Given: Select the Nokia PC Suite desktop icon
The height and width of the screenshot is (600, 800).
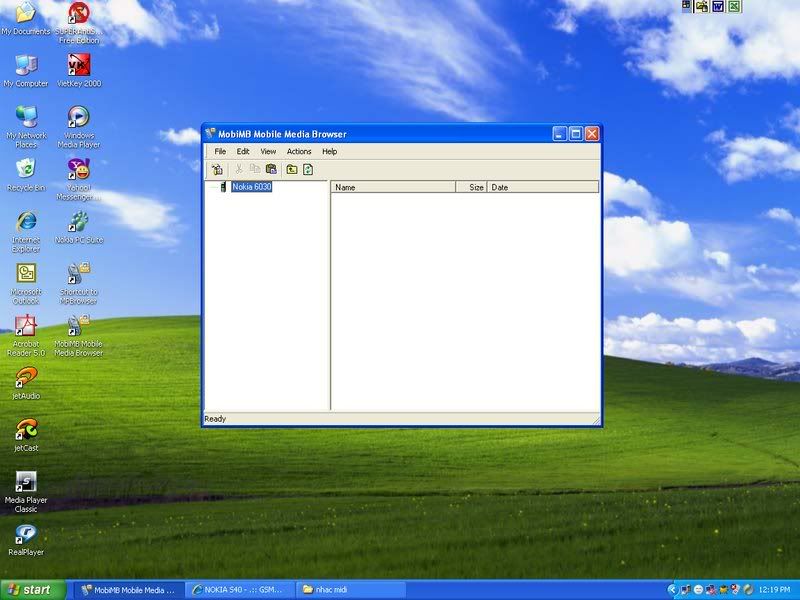Looking at the screenshot, I should [78, 222].
